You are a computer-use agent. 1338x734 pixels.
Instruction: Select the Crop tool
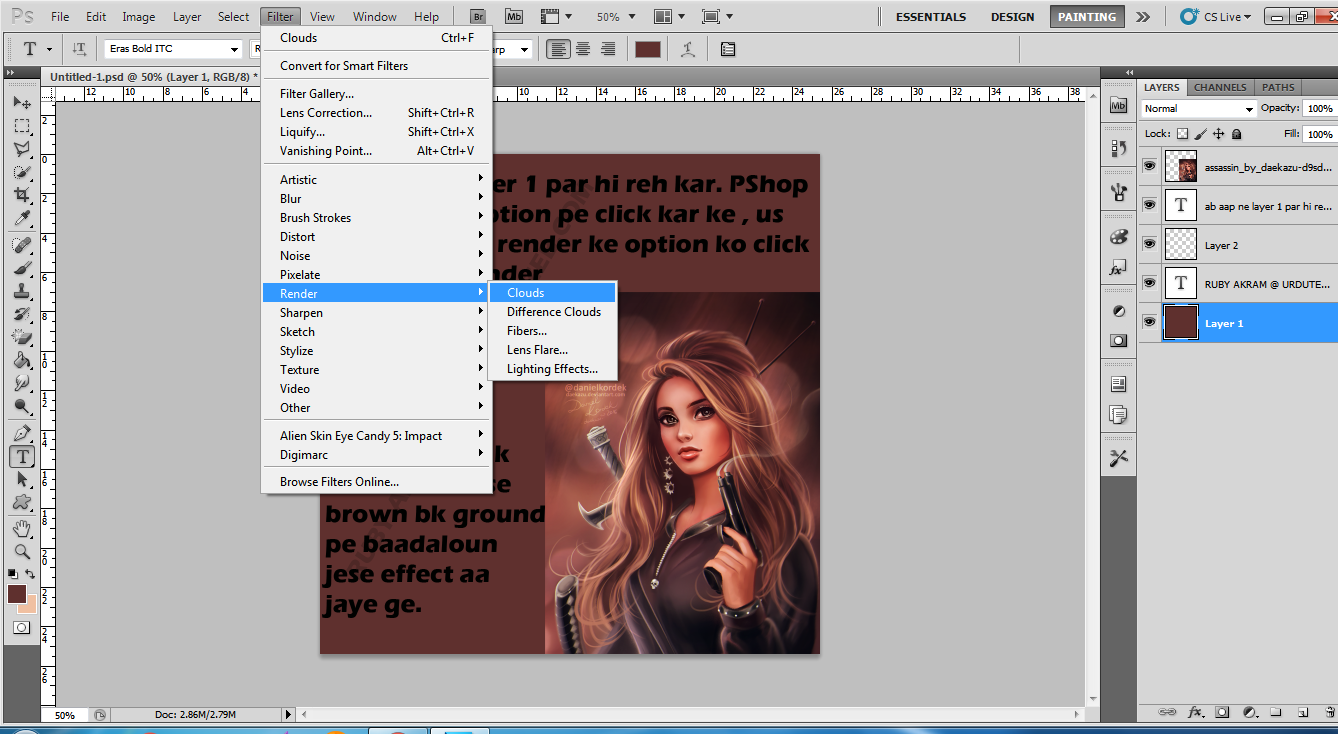pyautogui.click(x=21, y=195)
